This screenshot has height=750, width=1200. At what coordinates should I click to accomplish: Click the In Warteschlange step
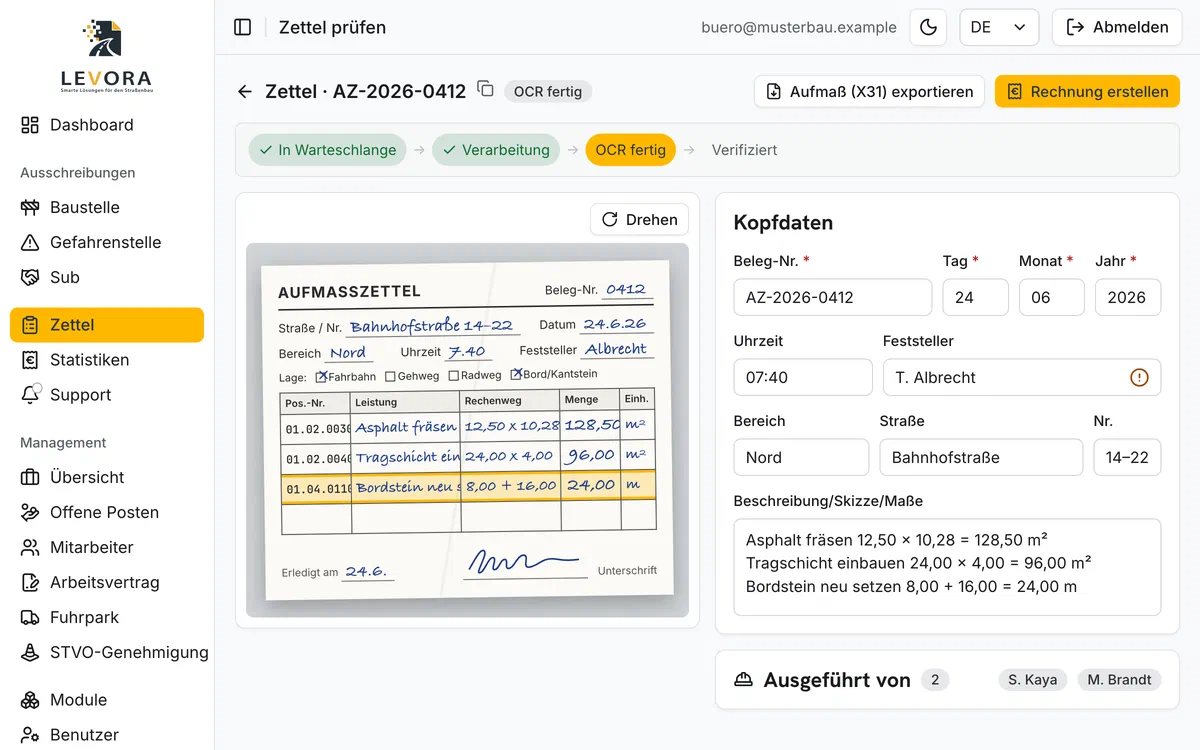(x=327, y=150)
